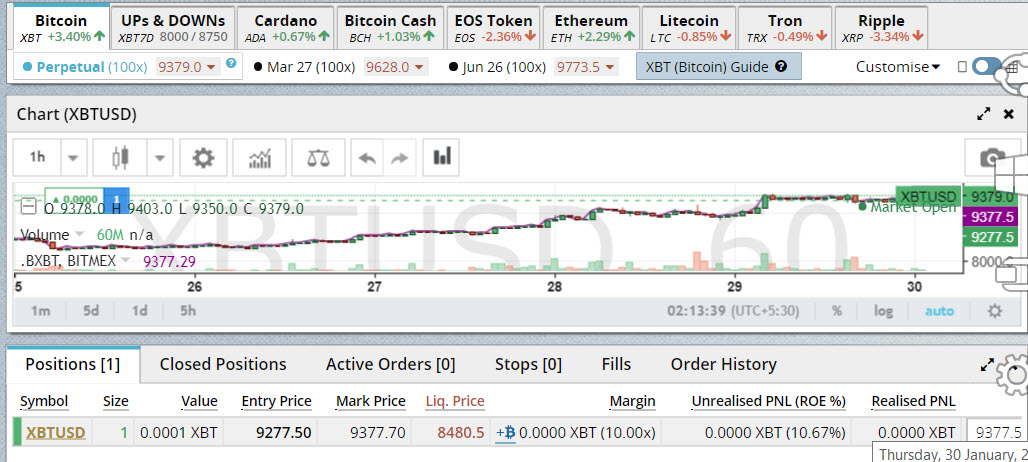The image size is (1028, 462).
Task: Open Mar 27 9628.0 price dropdown
Action: pyautogui.click(x=397, y=67)
